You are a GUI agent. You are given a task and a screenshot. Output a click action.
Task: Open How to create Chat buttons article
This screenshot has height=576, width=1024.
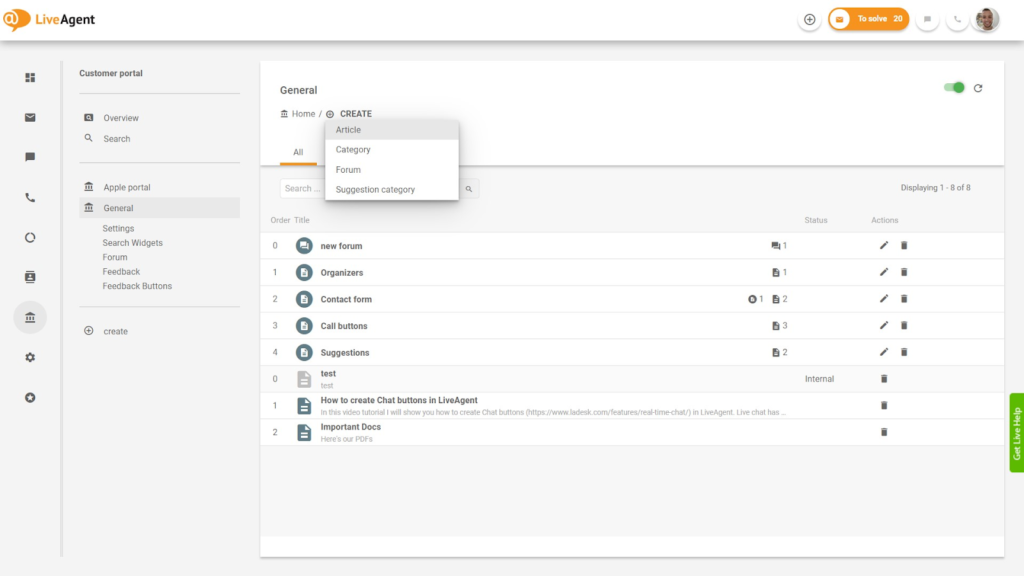point(398,400)
